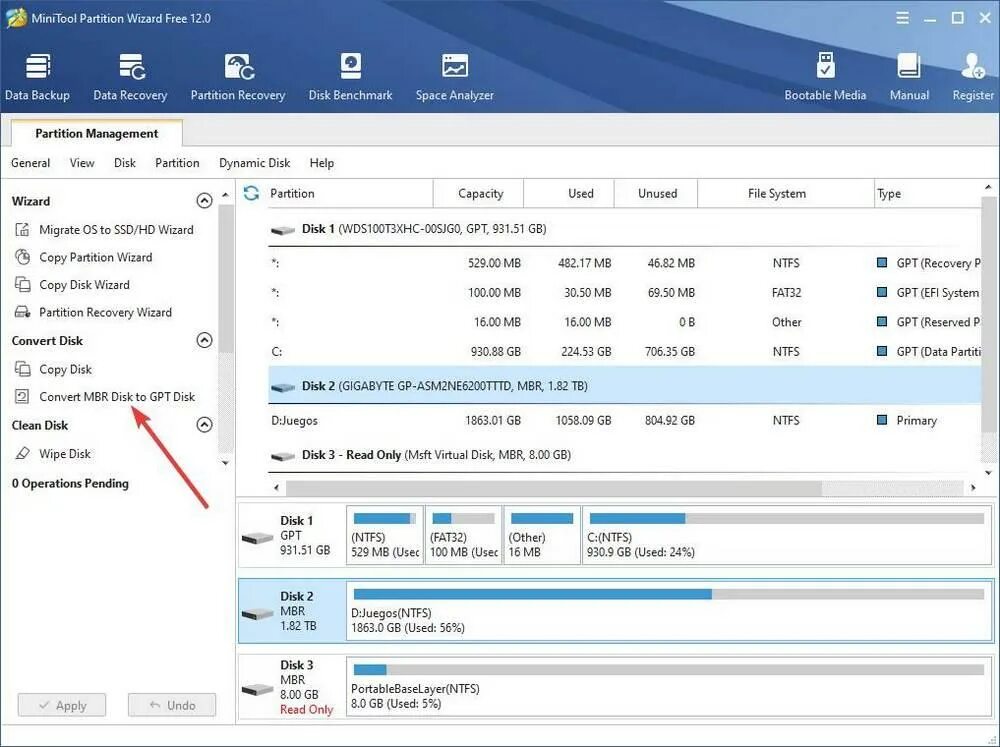Open the View menu
Screen dimensions: 1000x747
pos(82,163)
